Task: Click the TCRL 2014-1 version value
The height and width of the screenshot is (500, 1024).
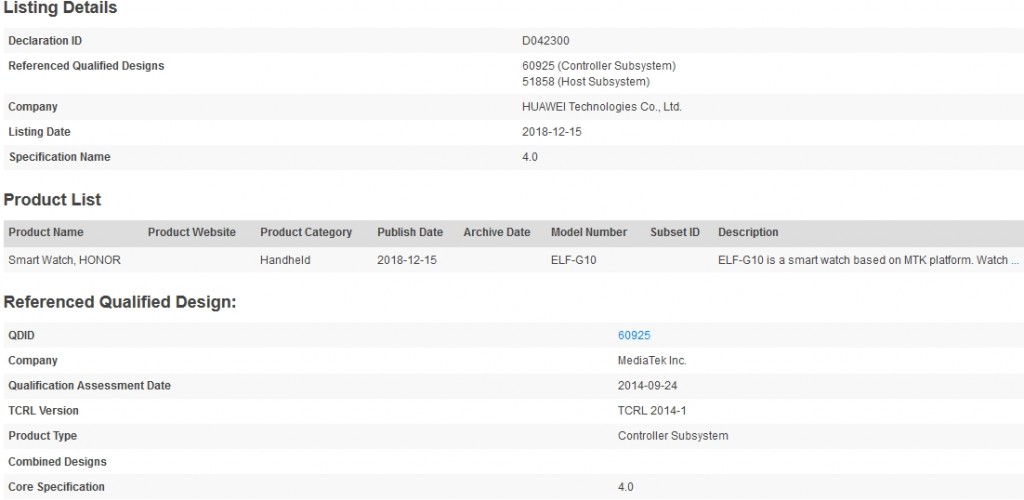Action: click(650, 411)
